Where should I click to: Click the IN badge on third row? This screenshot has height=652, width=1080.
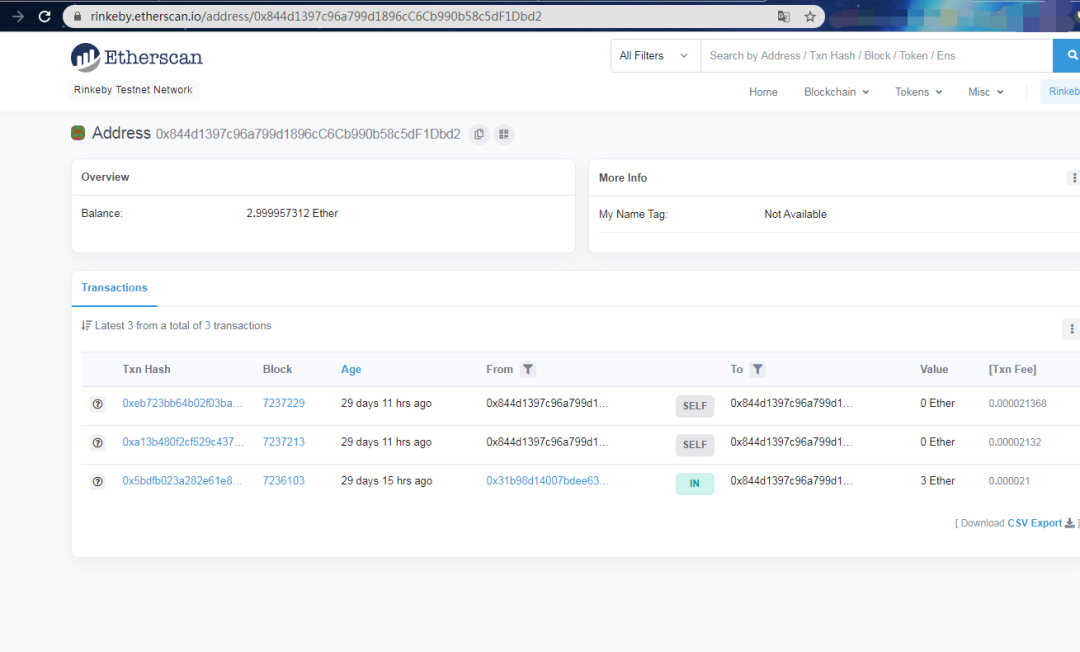[x=695, y=483]
